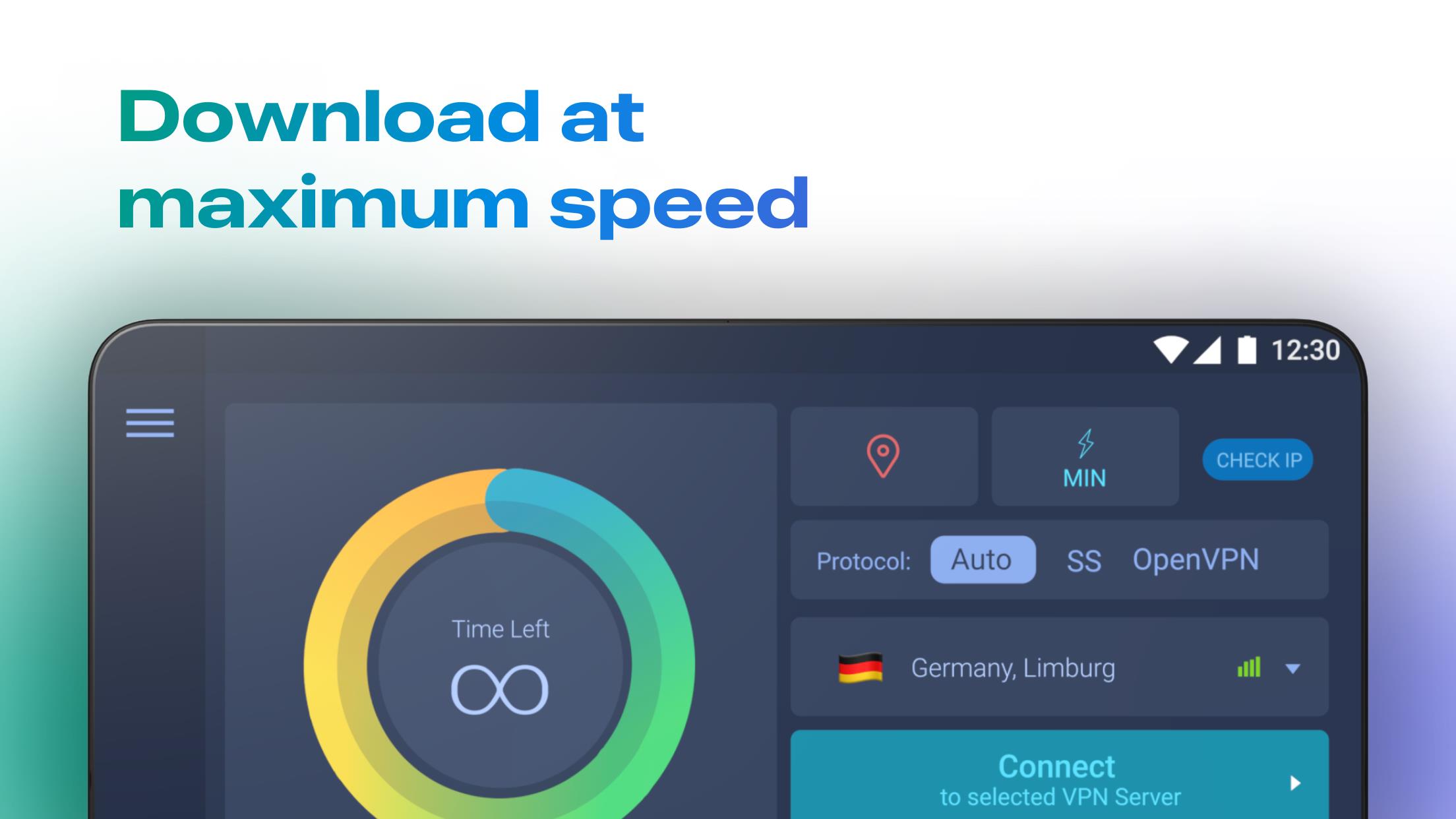1456x819 pixels.
Task: Select the lightning bolt MIN icon
Action: click(x=1085, y=455)
